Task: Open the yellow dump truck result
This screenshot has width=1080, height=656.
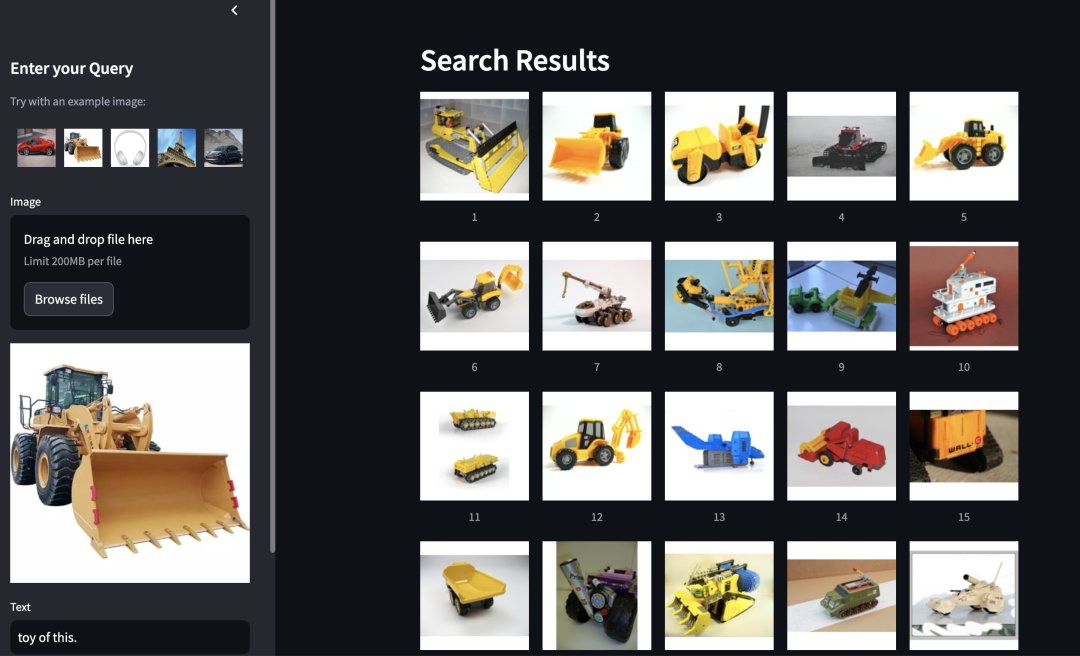Action: (x=475, y=595)
